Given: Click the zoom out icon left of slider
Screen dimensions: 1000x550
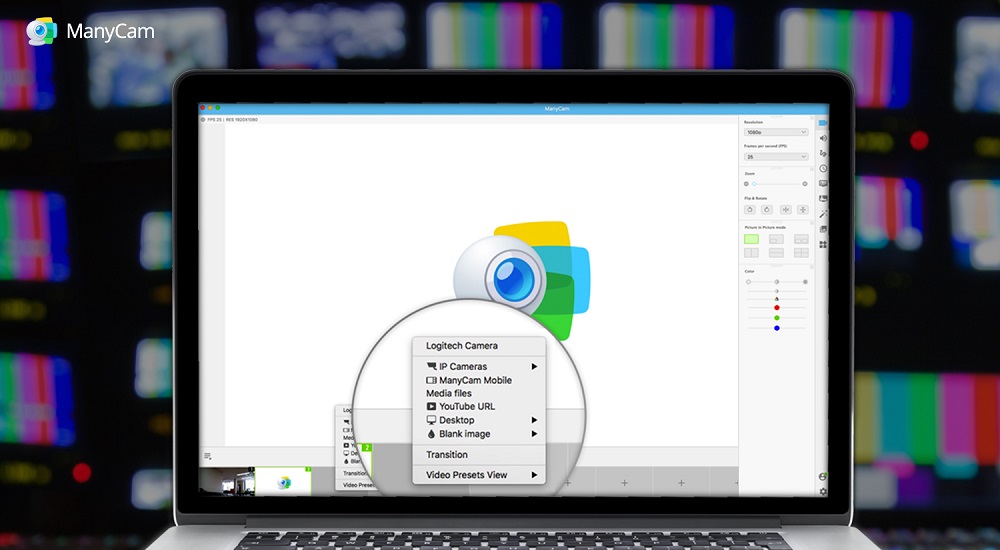Looking at the screenshot, I should [746, 184].
